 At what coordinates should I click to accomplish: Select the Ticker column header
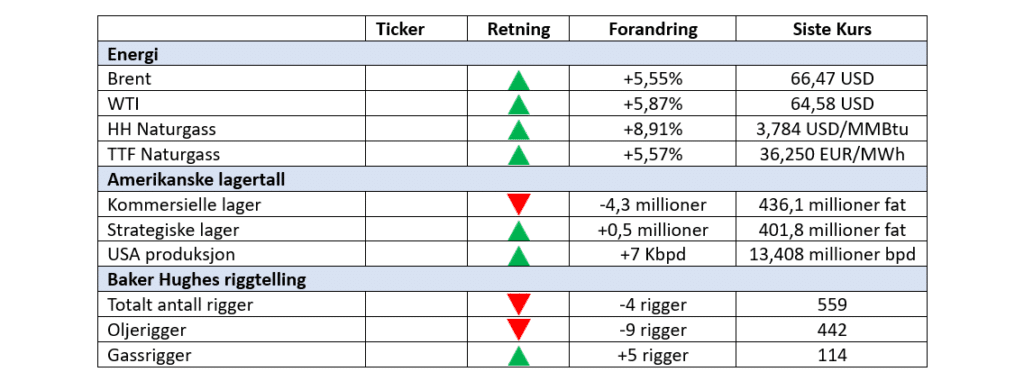point(400,29)
